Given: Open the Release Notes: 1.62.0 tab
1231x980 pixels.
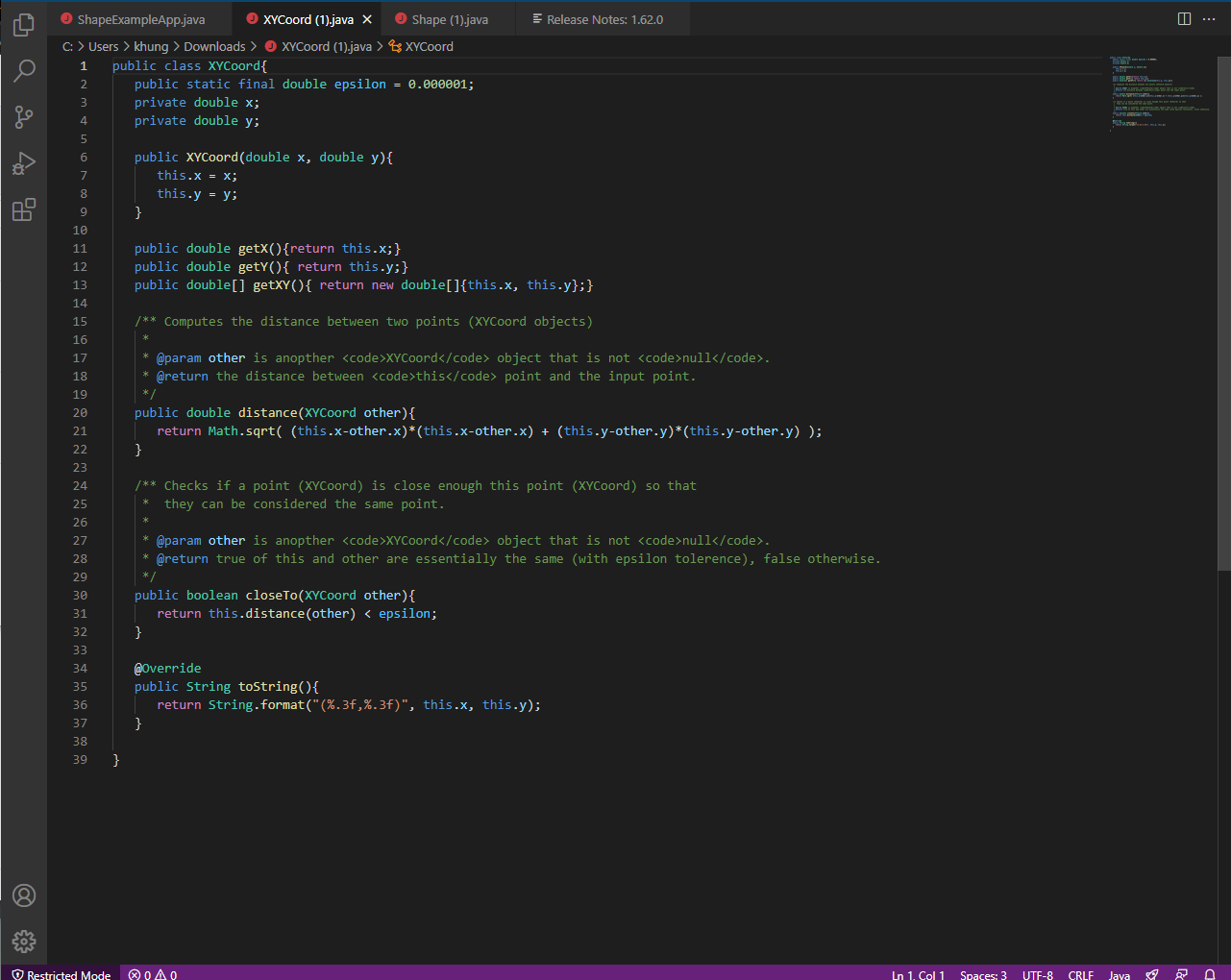Looking at the screenshot, I should point(604,19).
